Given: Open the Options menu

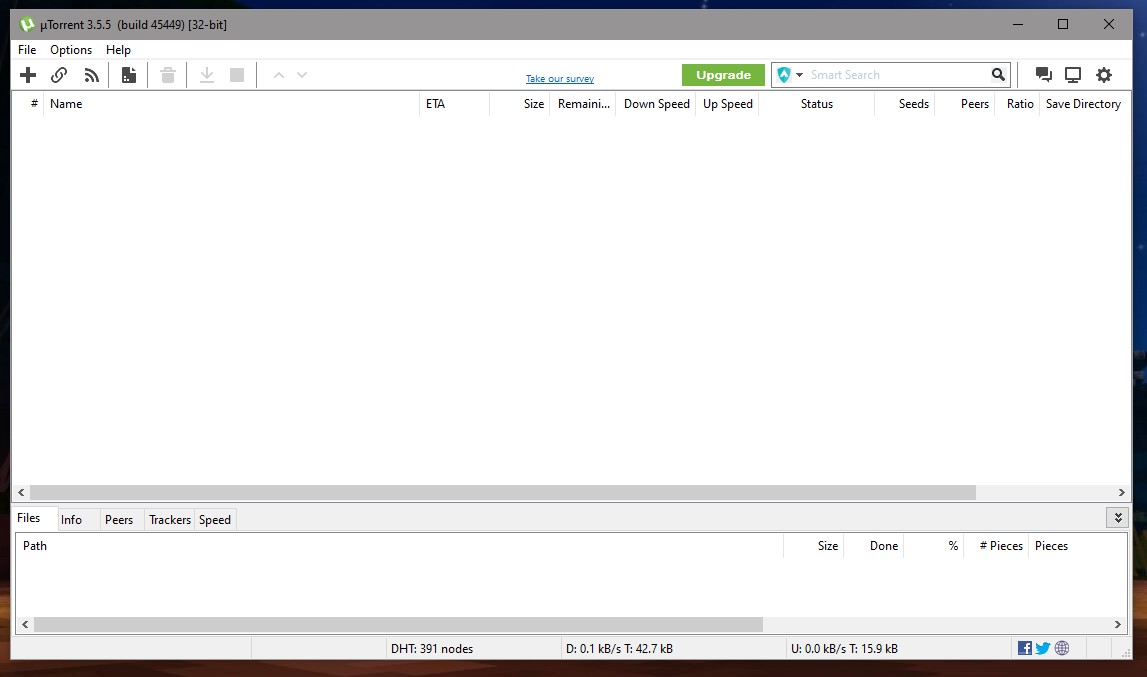Looking at the screenshot, I should click(x=71, y=50).
